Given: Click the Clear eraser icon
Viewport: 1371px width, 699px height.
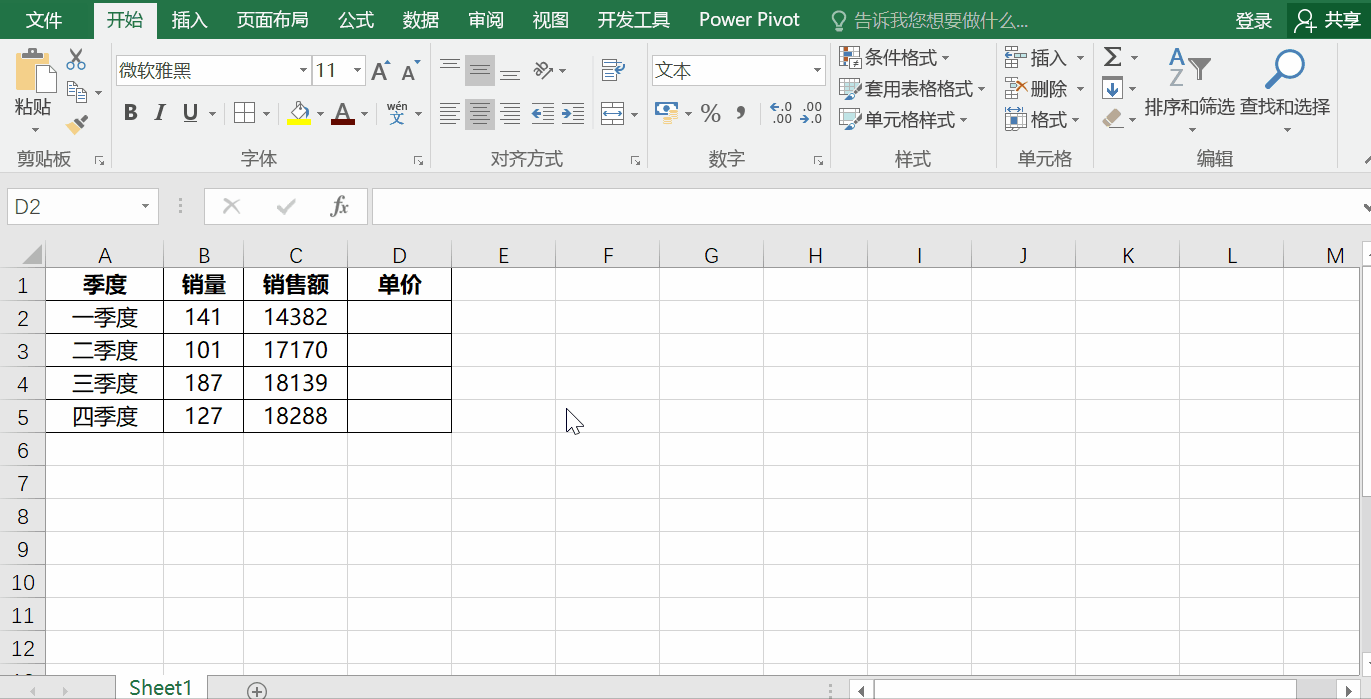Looking at the screenshot, I should point(1113,119).
